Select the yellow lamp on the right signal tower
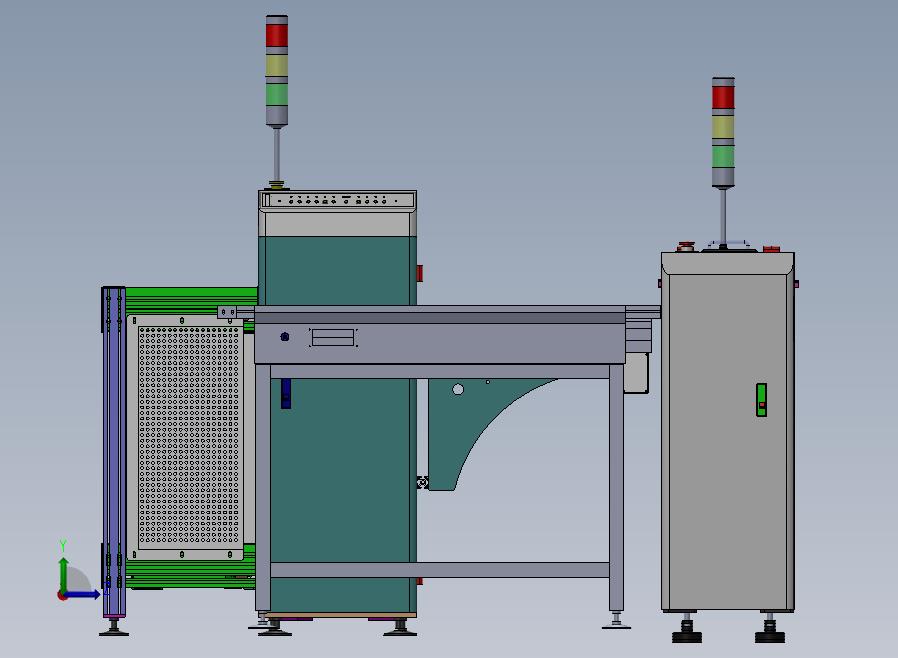This screenshot has width=898, height=658. coord(723,127)
